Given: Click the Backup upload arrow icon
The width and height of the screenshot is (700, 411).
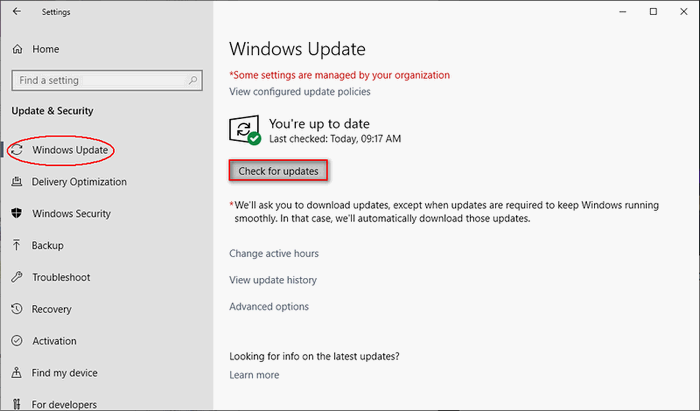Looking at the screenshot, I should coord(17,245).
